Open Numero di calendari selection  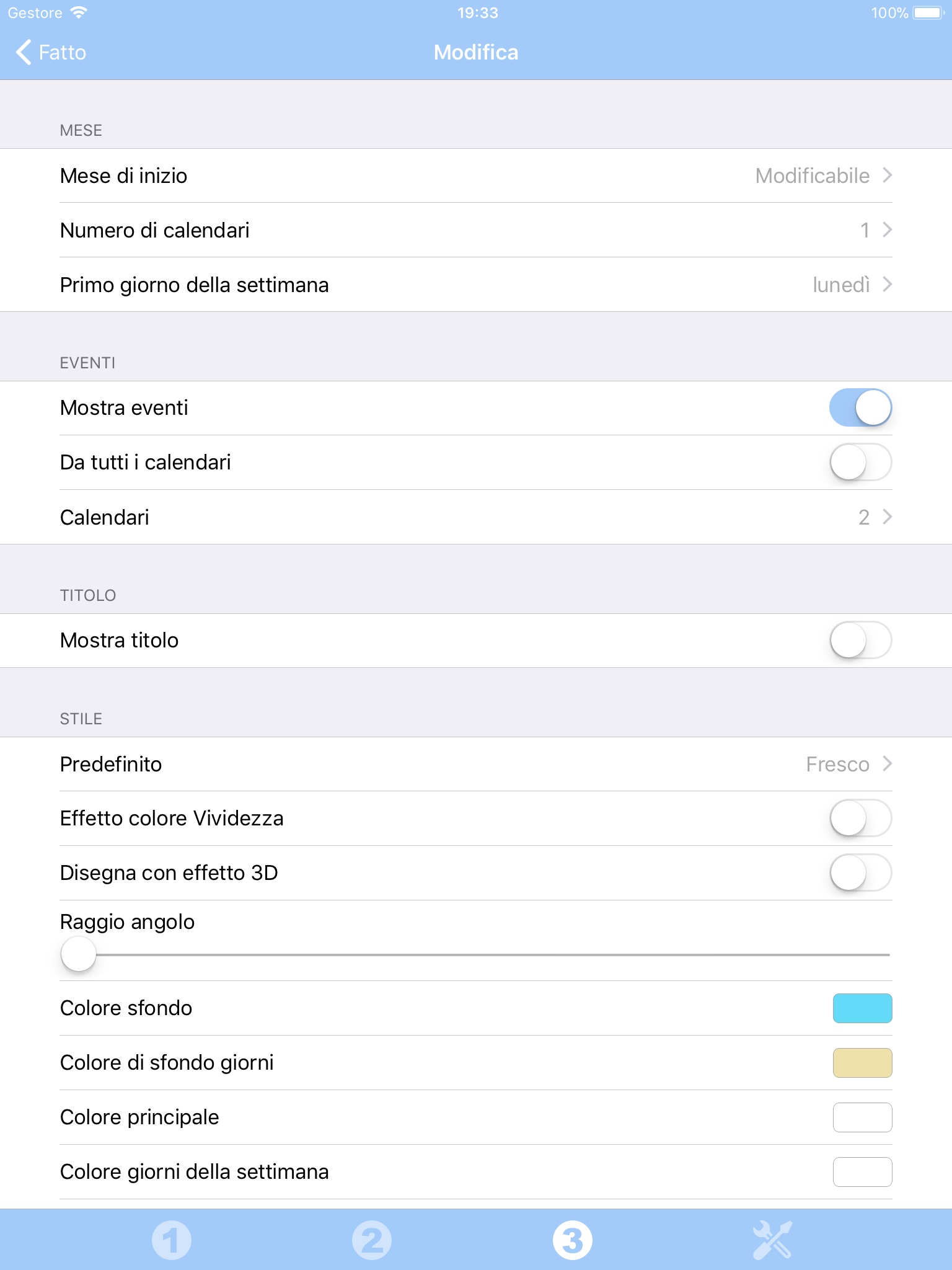coord(476,230)
